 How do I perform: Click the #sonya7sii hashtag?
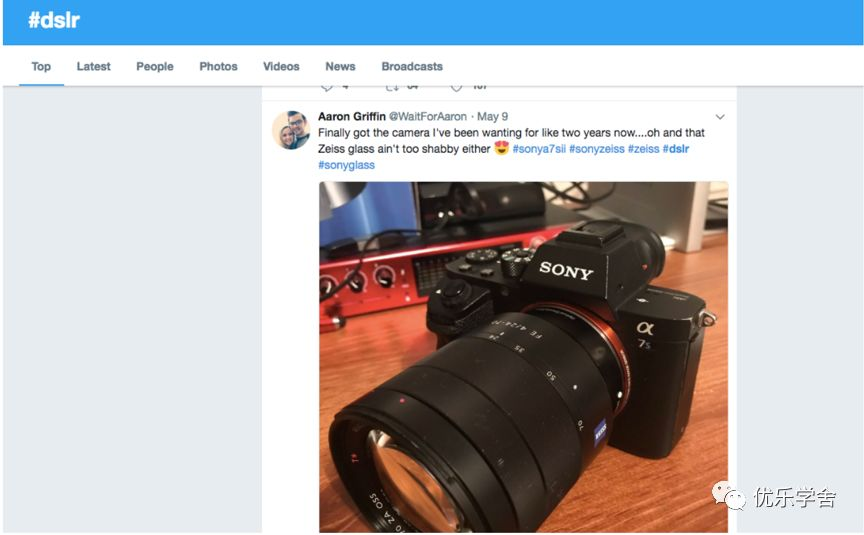pos(539,149)
